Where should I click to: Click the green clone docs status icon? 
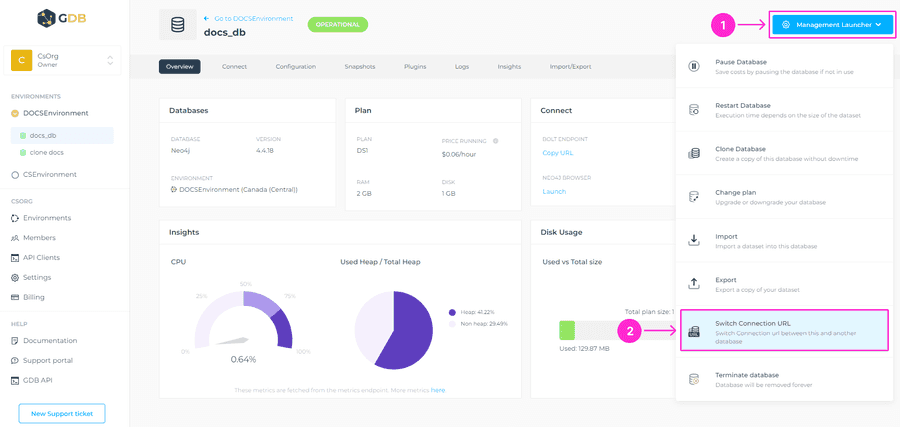23,153
